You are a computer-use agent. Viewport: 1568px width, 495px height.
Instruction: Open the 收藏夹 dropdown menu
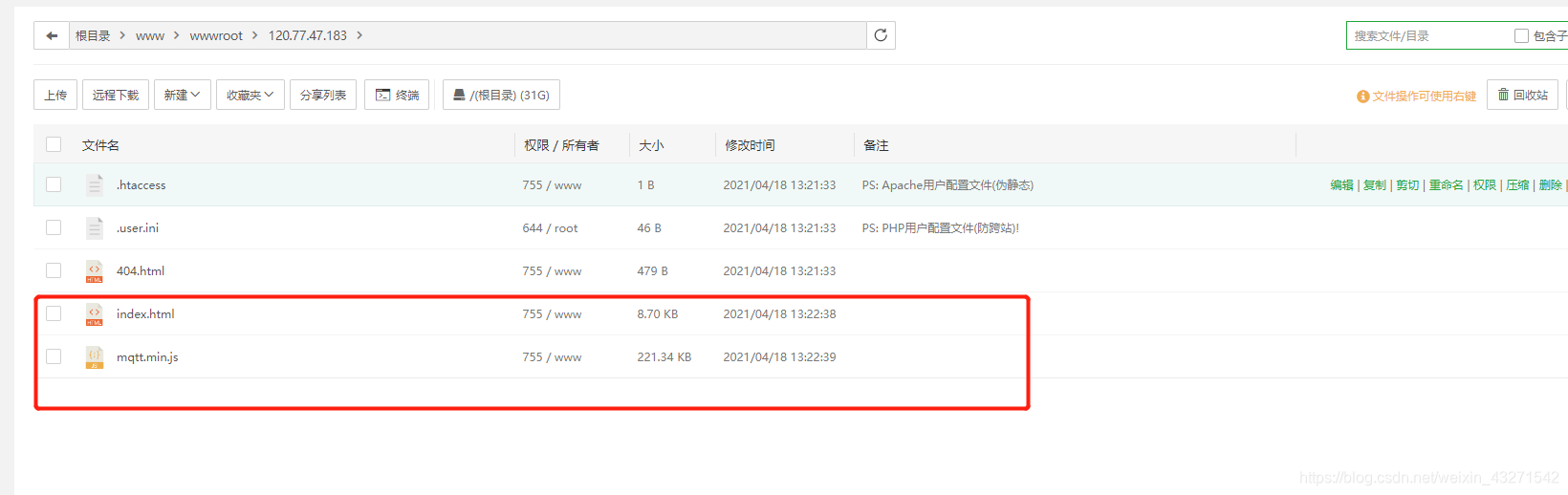point(250,95)
